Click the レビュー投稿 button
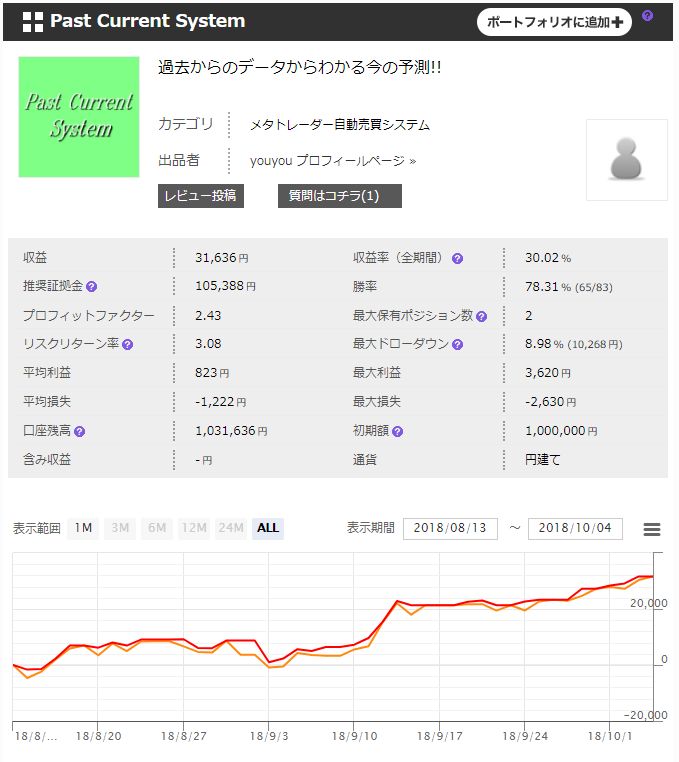This screenshot has height=762, width=679. click(x=201, y=195)
